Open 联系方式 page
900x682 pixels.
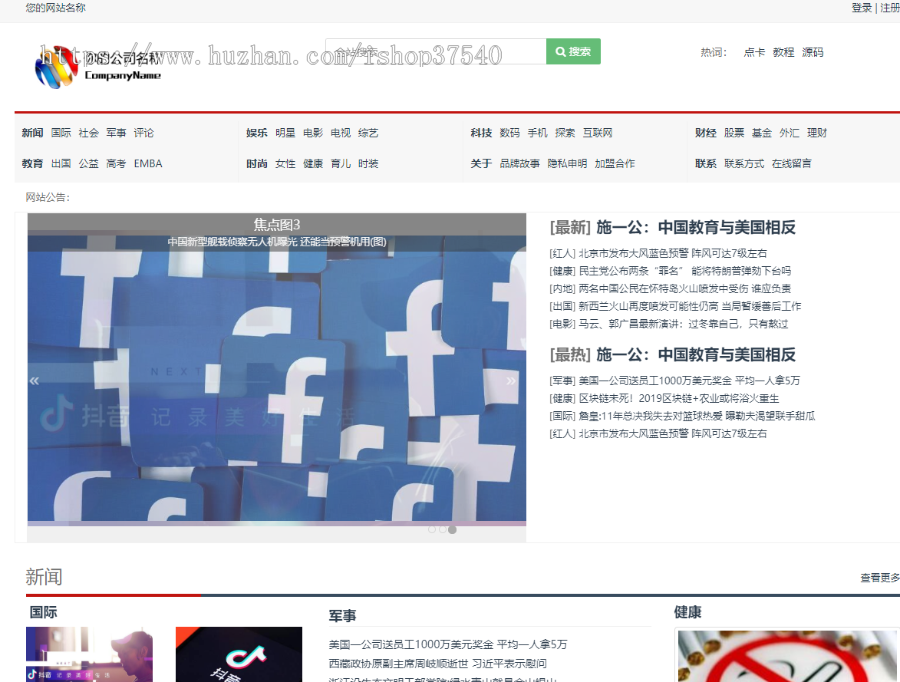(x=744, y=164)
